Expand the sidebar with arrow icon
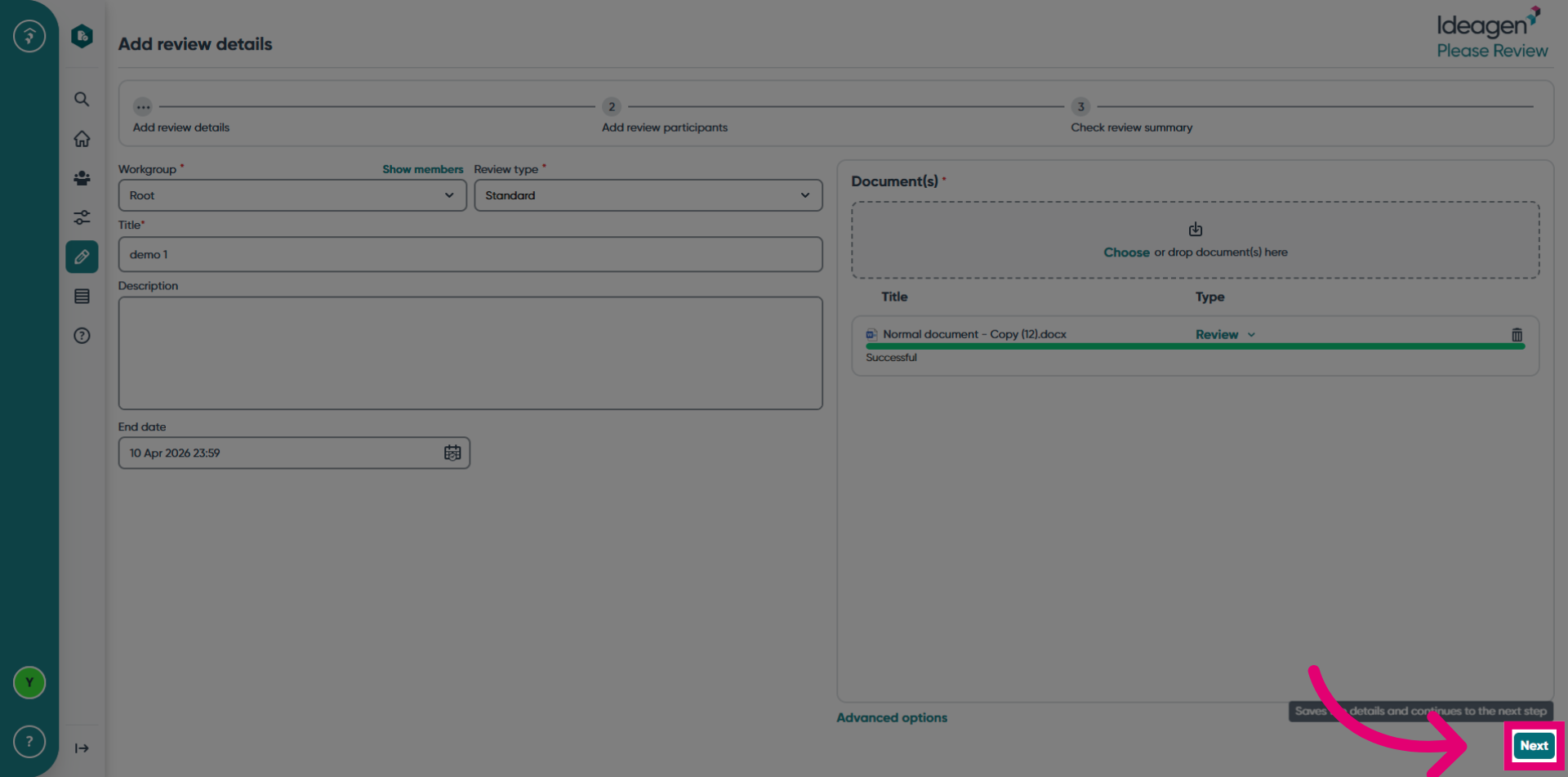The height and width of the screenshot is (777, 1568). click(x=82, y=748)
